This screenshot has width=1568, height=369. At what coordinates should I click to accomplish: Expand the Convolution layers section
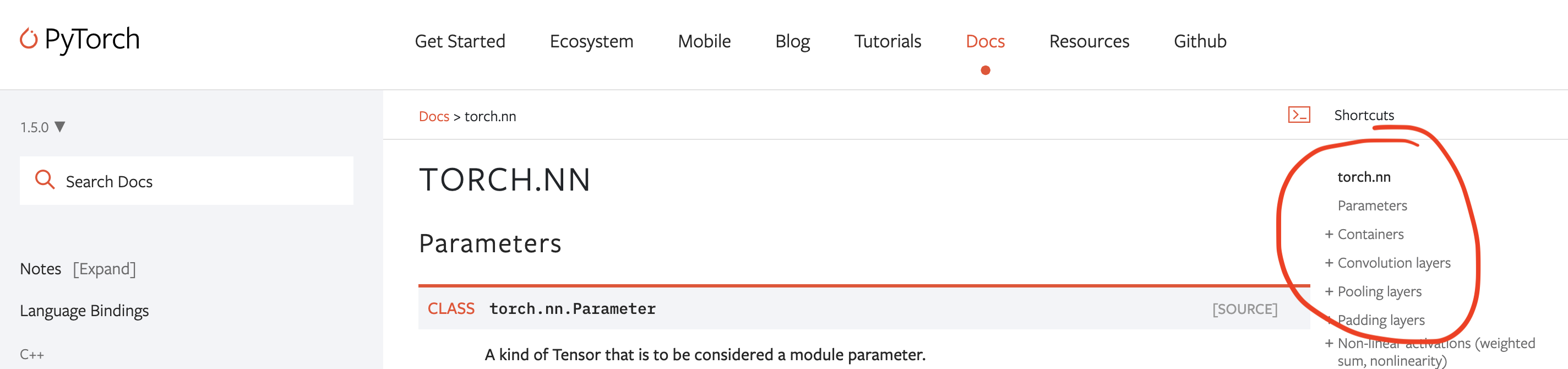(x=1394, y=263)
